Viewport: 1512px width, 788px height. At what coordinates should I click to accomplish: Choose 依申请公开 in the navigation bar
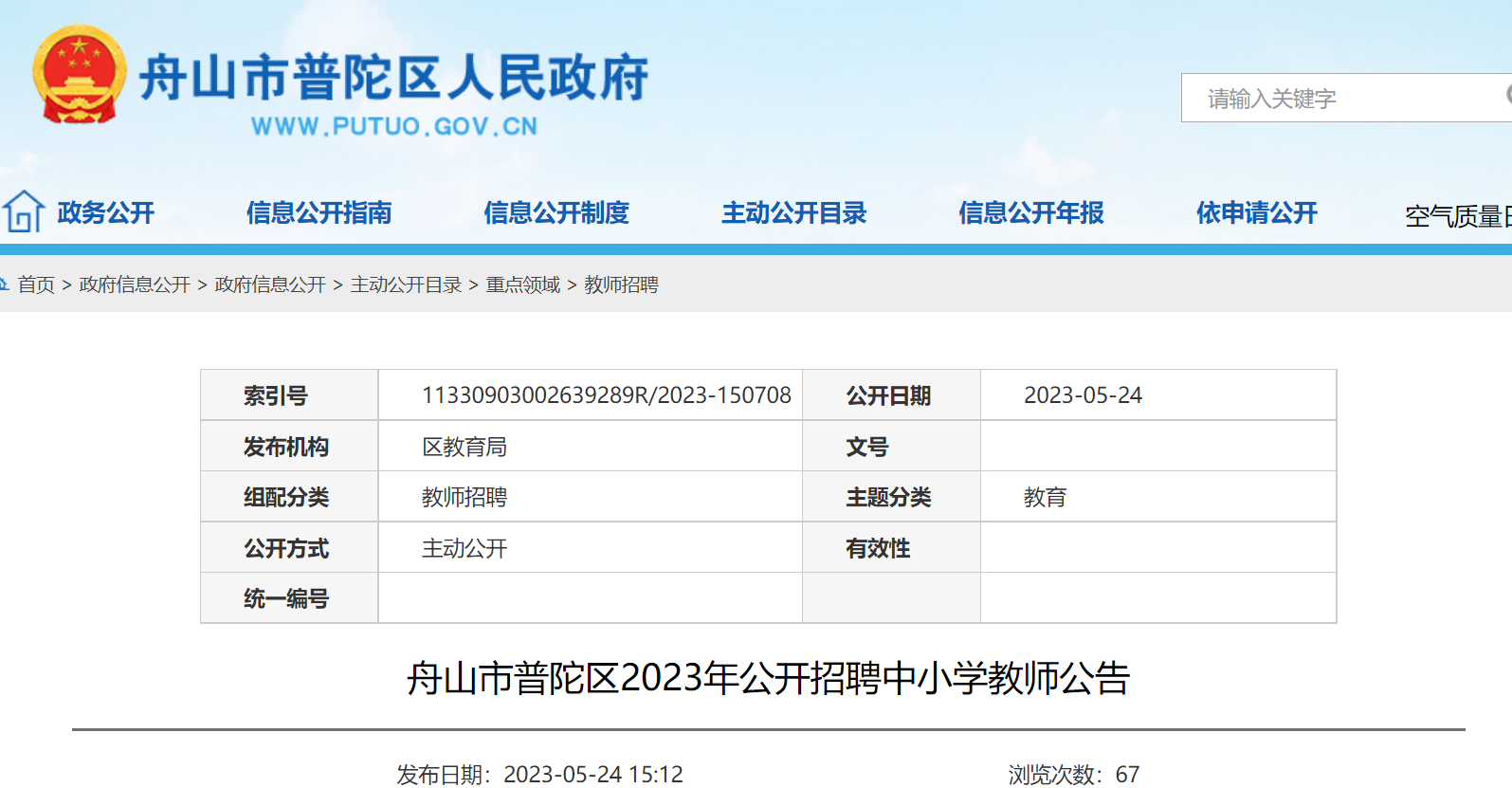click(1257, 212)
